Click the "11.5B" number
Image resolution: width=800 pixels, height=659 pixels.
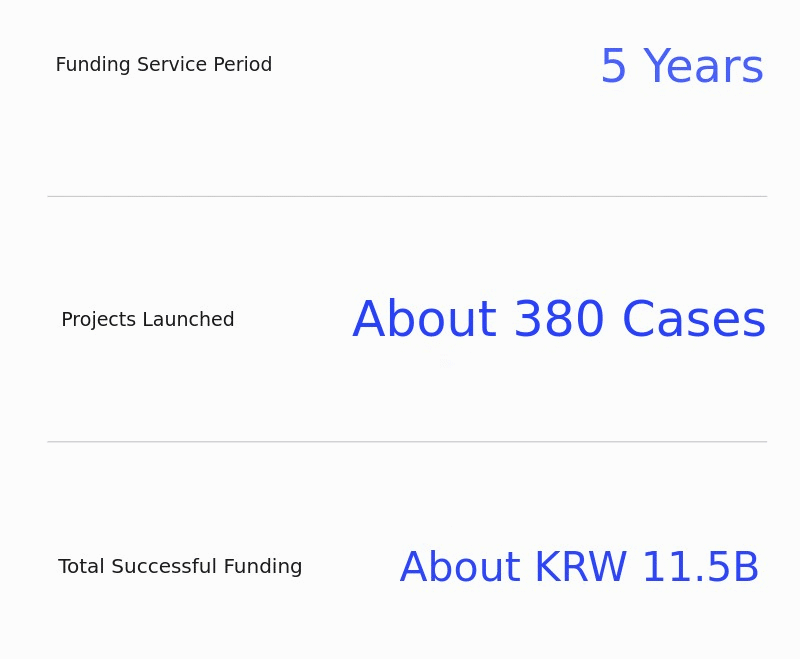pyautogui.click(x=700, y=569)
